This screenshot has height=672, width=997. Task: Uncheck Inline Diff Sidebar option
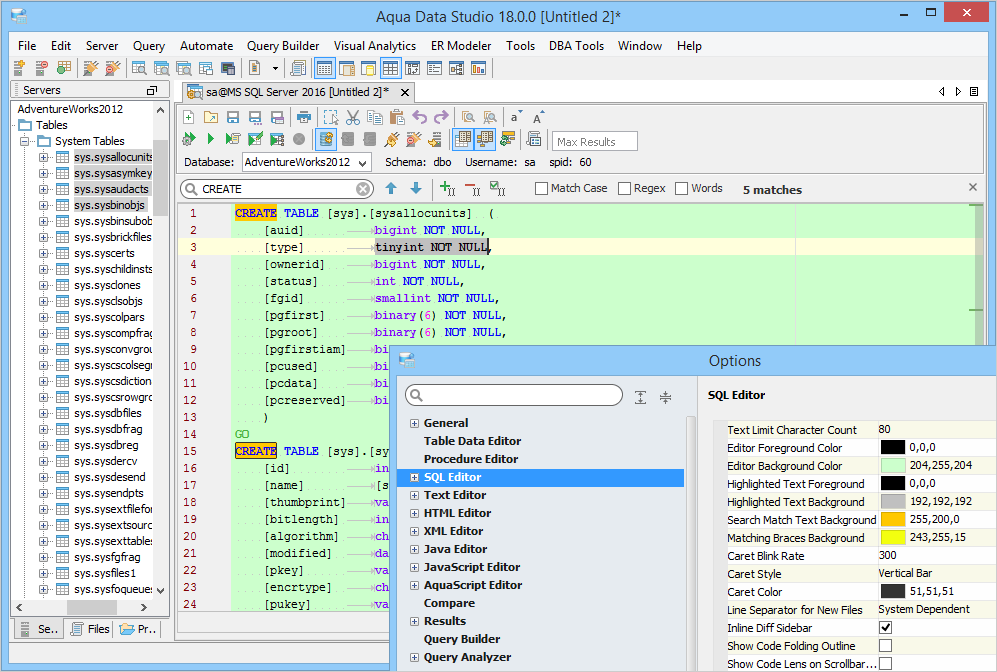pyautogui.click(x=885, y=628)
